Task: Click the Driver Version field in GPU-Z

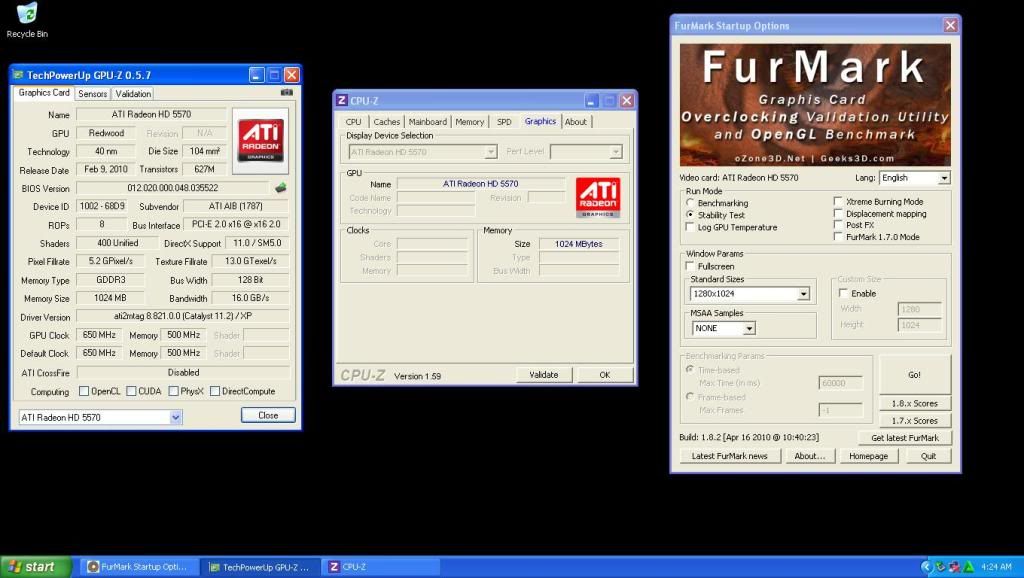Action: [182, 316]
